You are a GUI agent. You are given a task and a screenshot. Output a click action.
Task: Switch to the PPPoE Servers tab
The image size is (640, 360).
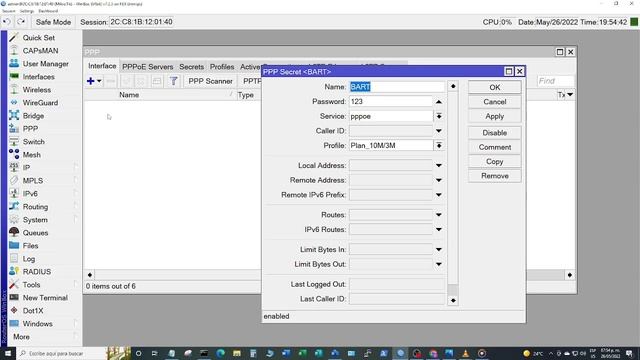click(x=147, y=67)
